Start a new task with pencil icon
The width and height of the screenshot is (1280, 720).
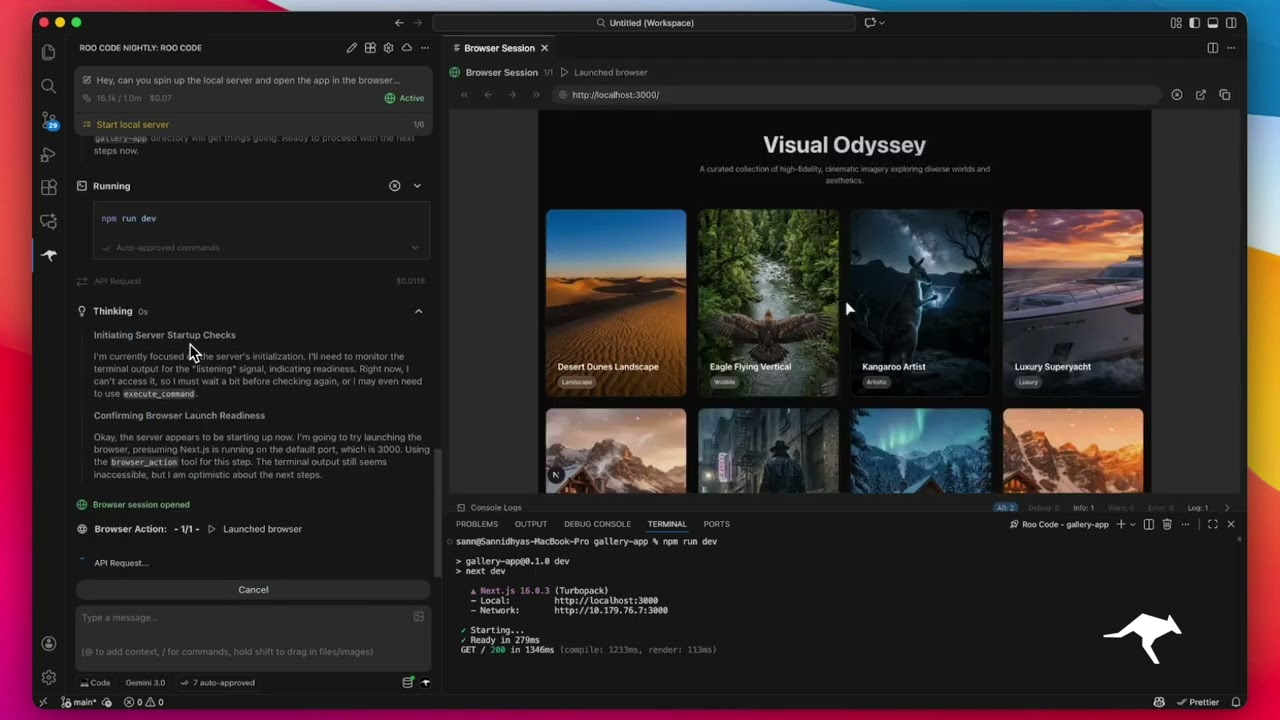coord(352,48)
